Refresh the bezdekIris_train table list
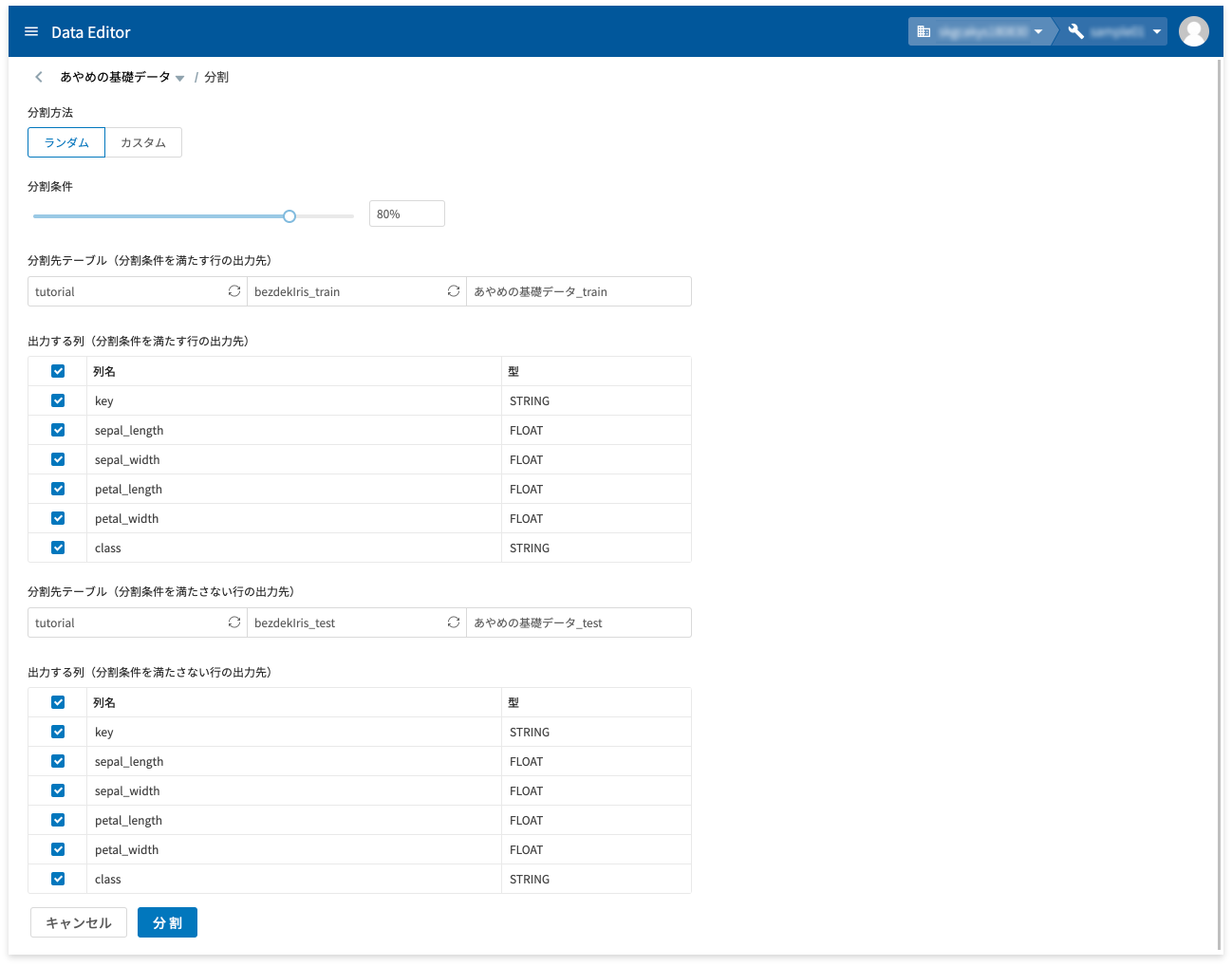1232x966 pixels. [454, 291]
